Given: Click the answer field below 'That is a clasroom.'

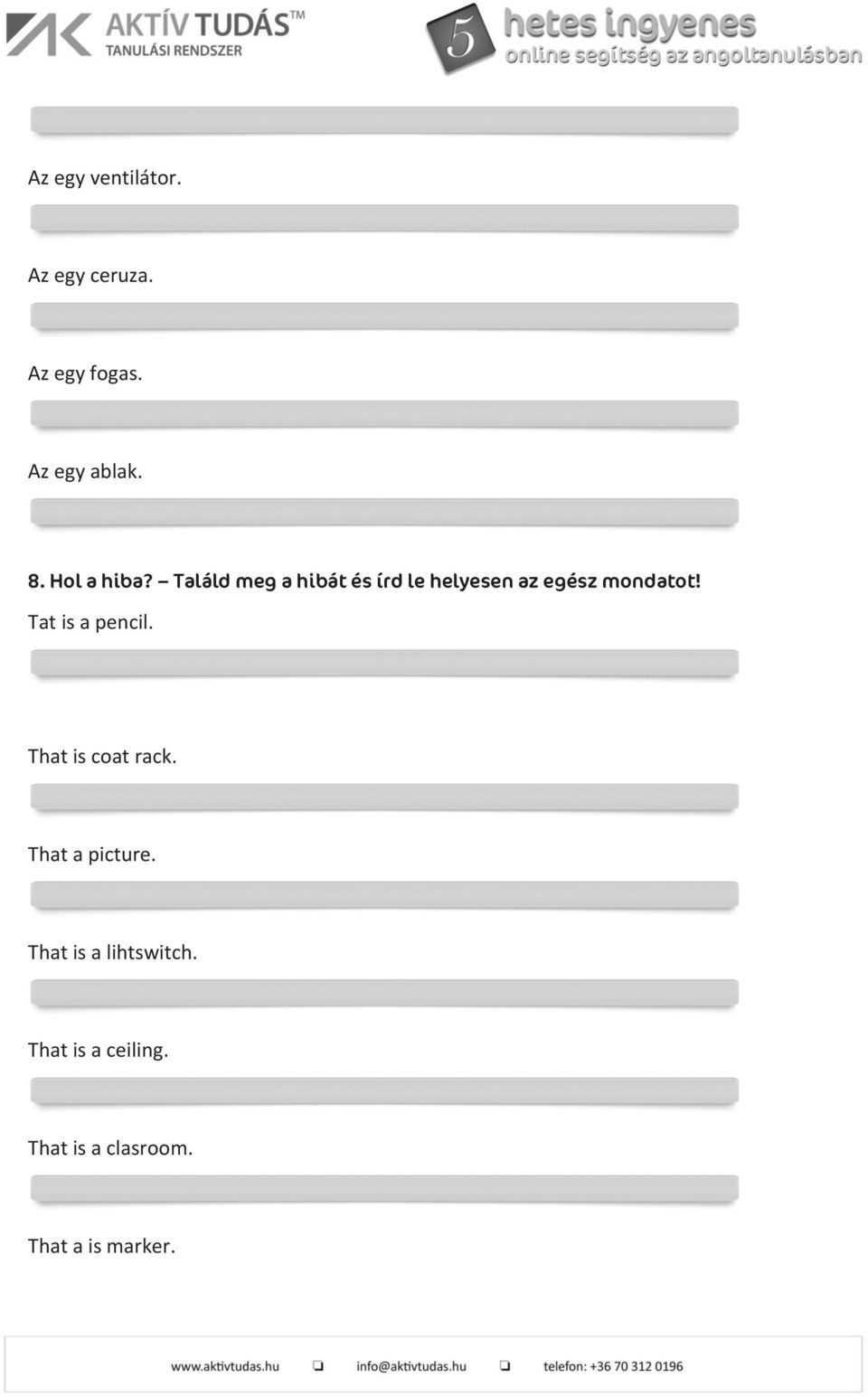Looking at the screenshot, I should coord(384,1188).
